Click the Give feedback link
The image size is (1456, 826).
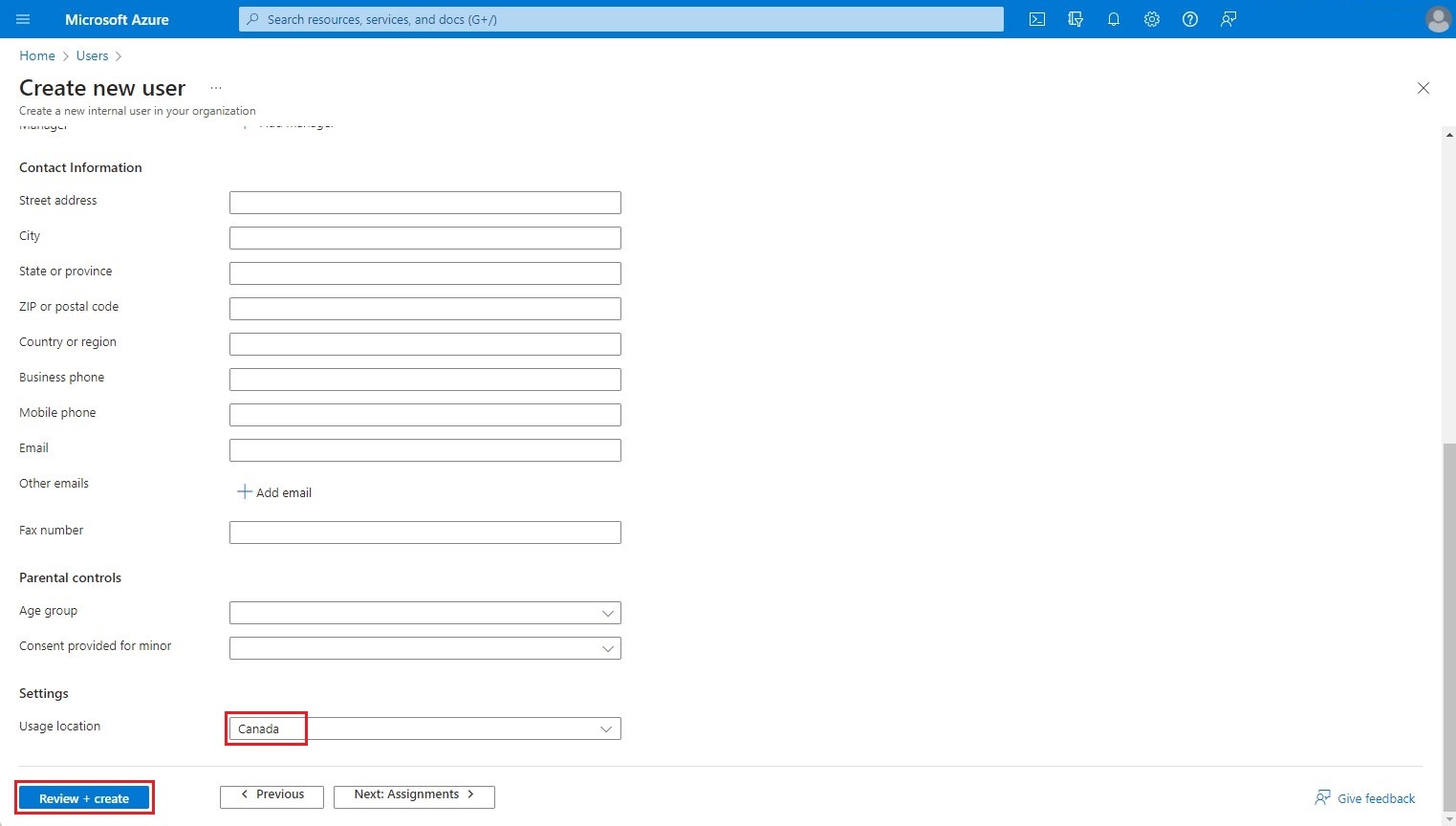click(1374, 798)
